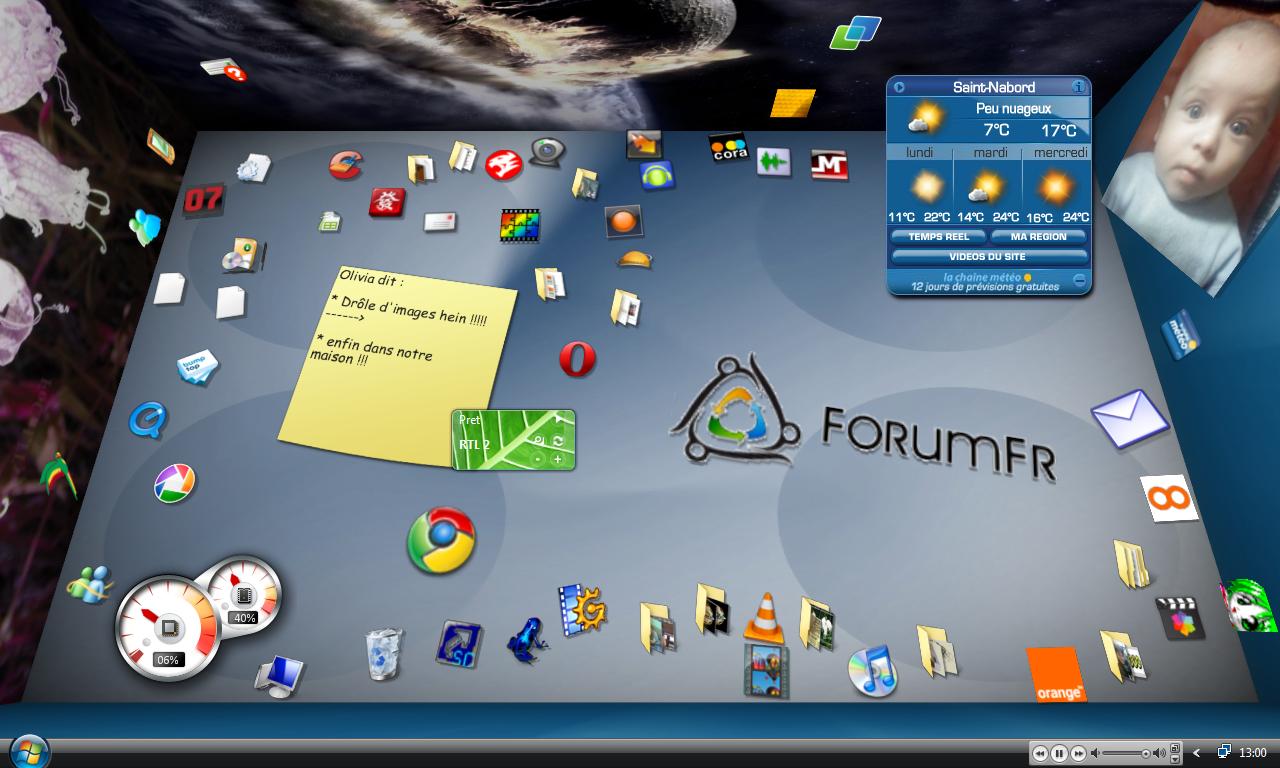The image size is (1280, 768).
Task: Click the MA REGION weather button
Action: pyautogui.click(x=1039, y=237)
